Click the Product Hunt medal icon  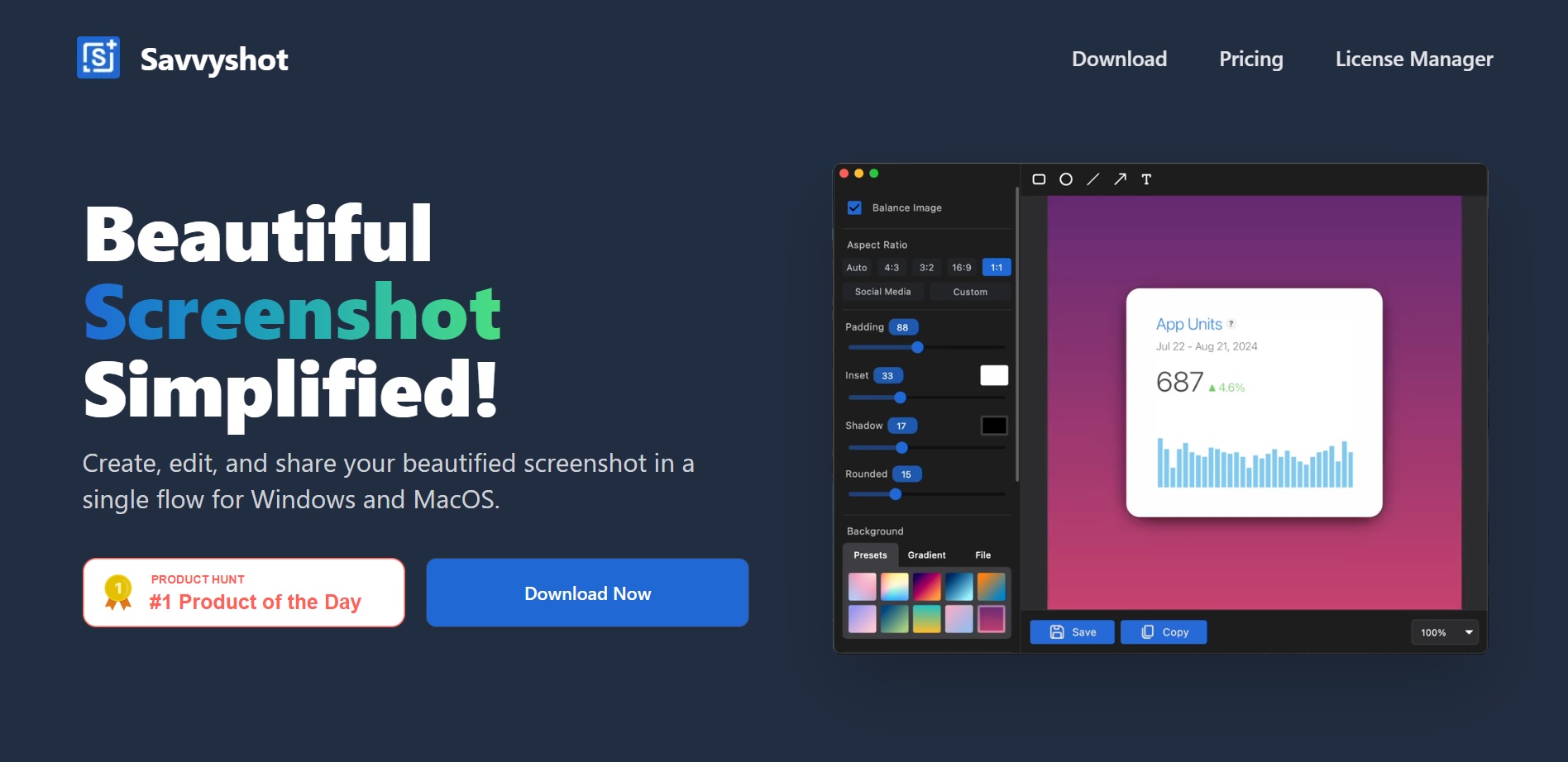click(118, 593)
